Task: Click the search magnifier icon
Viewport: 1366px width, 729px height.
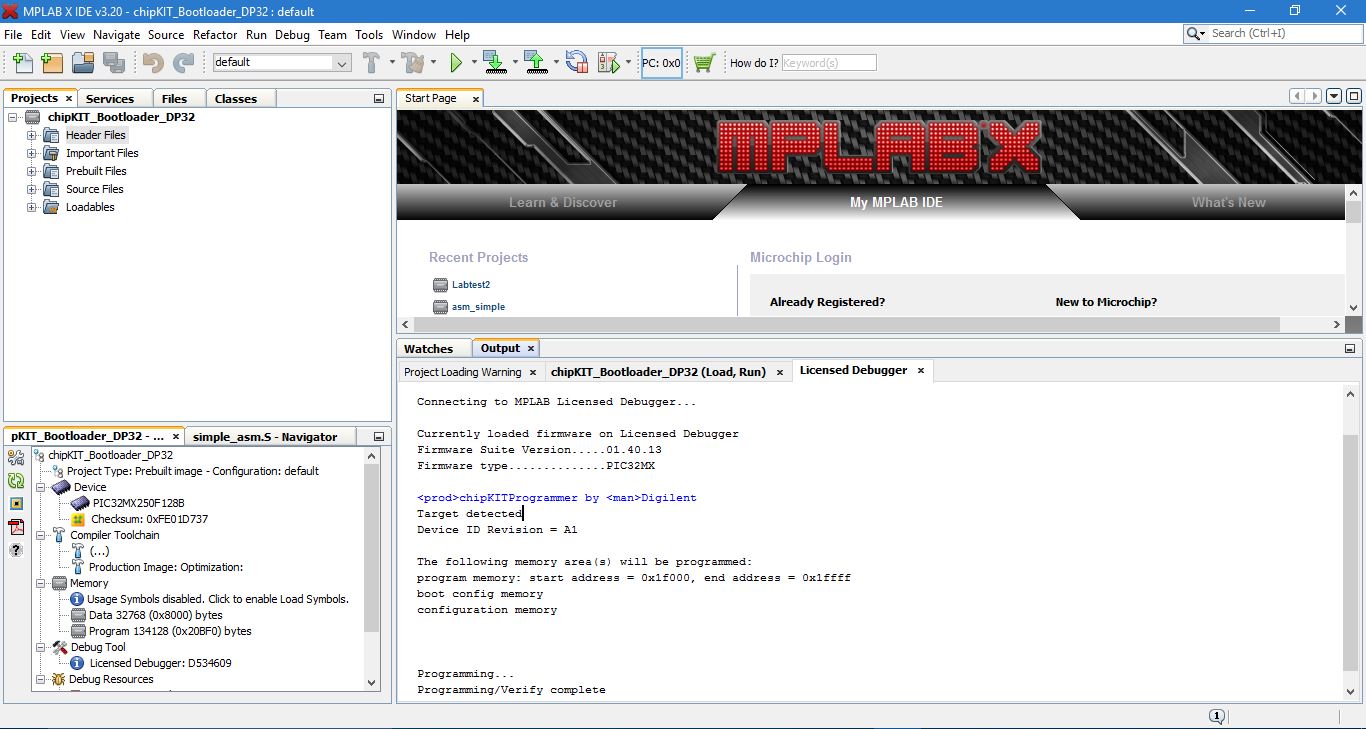Action: tap(1195, 33)
